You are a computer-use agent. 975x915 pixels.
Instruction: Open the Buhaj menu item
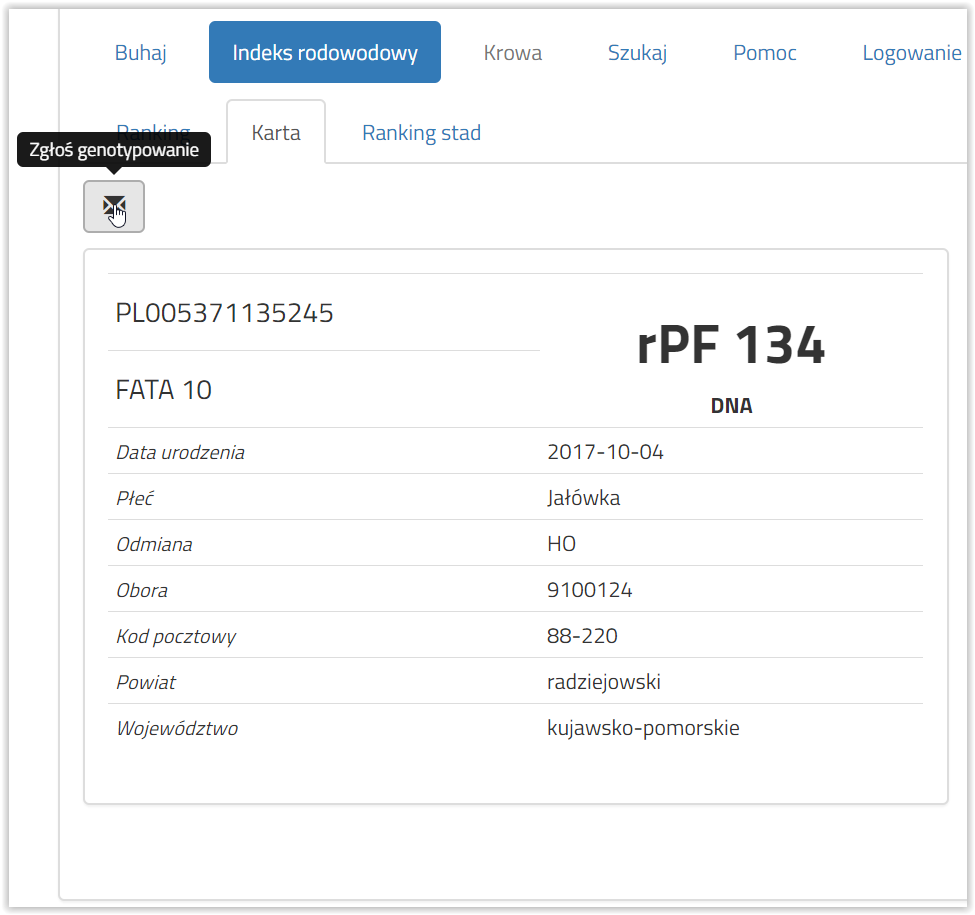(141, 53)
